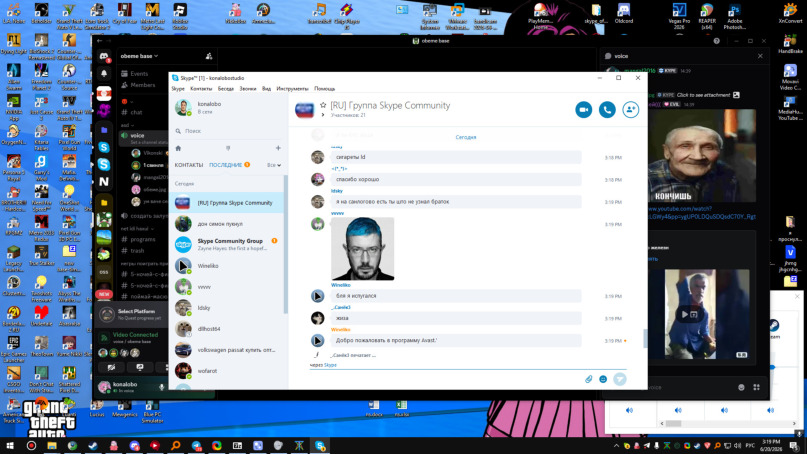Viewport: 807px width, 454px height.
Task: Open Skype from the Windows taskbar
Action: coord(320,446)
